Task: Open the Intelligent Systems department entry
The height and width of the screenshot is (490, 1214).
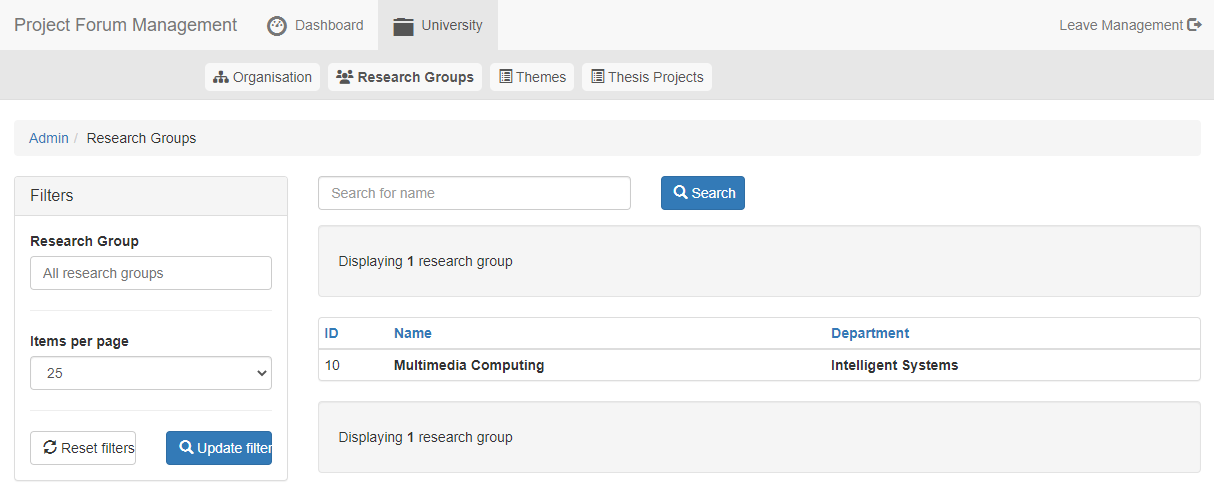Action: pos(894,365)
